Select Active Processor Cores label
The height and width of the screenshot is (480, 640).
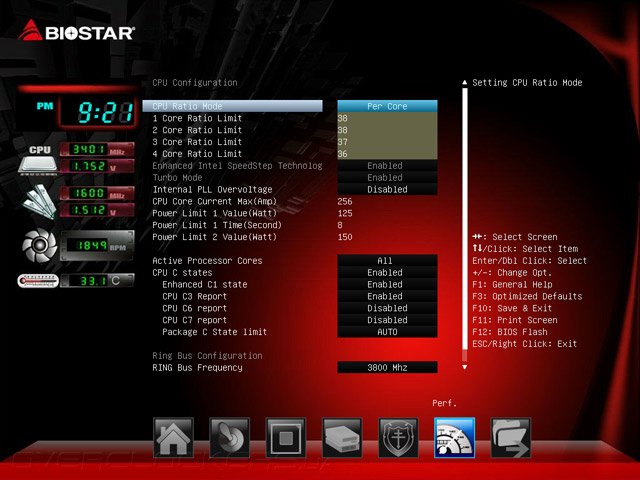coord(207,260)
